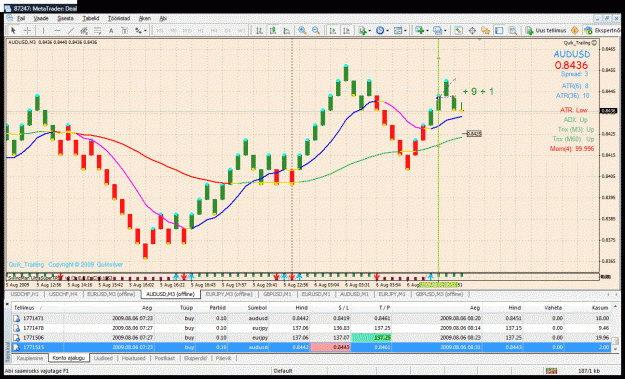Screen dimensions: 625x379
Task: Open the Tööriistad menu
Action: click(x=119, y=18)
